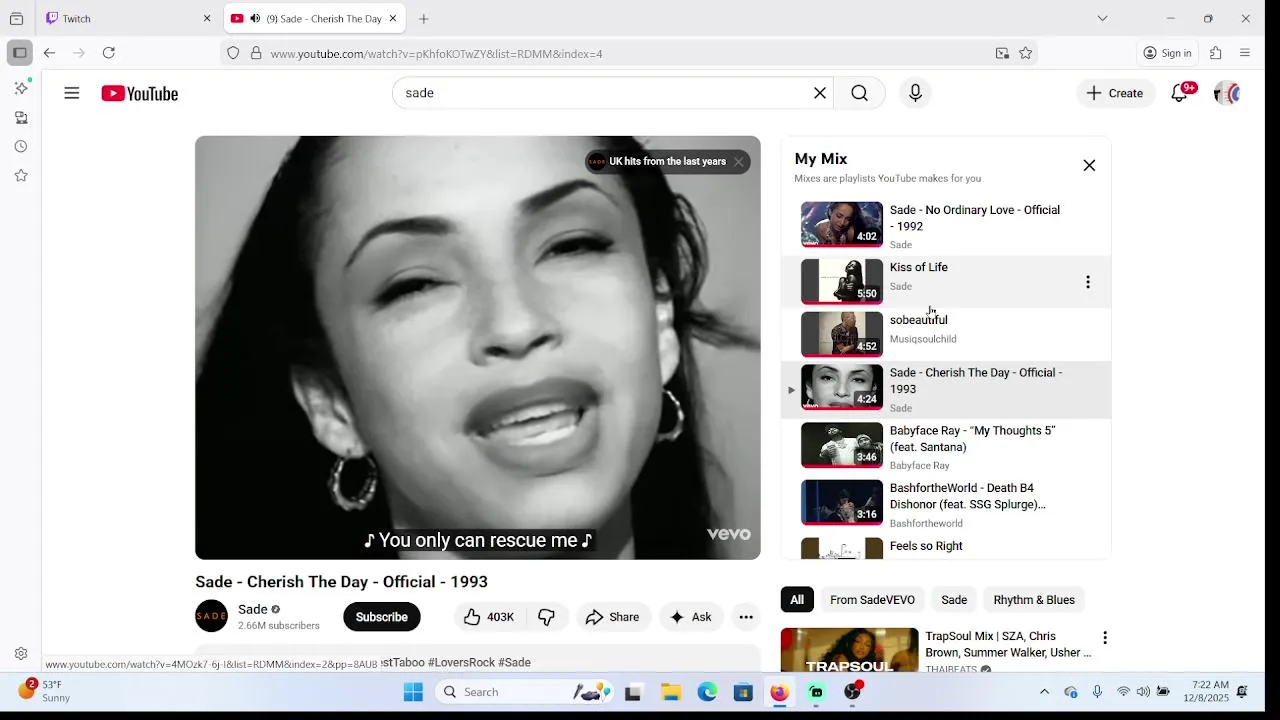1280x720 pixels.
Task: Select the All filter chip
Action: (797, 600)
